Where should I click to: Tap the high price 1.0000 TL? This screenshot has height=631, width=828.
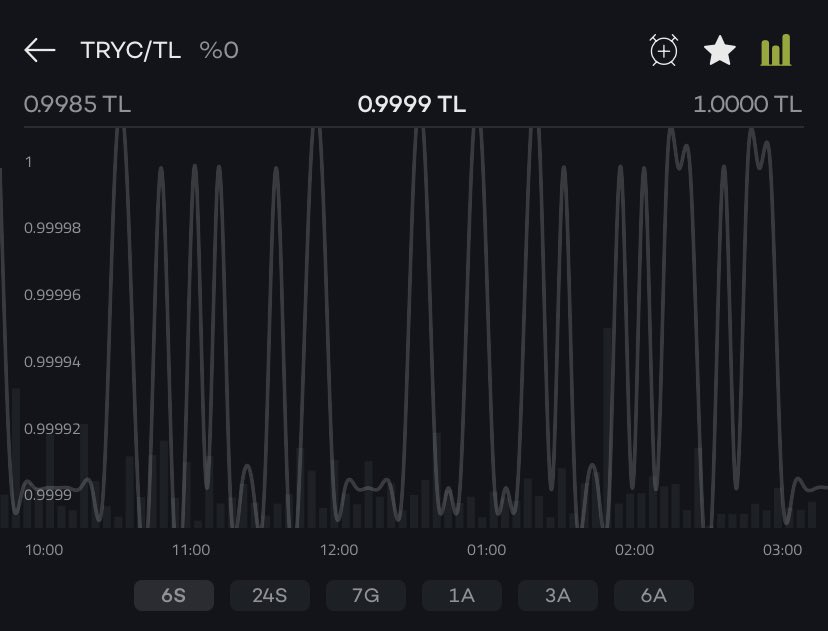pyautogui.click(x=748, y=104)
